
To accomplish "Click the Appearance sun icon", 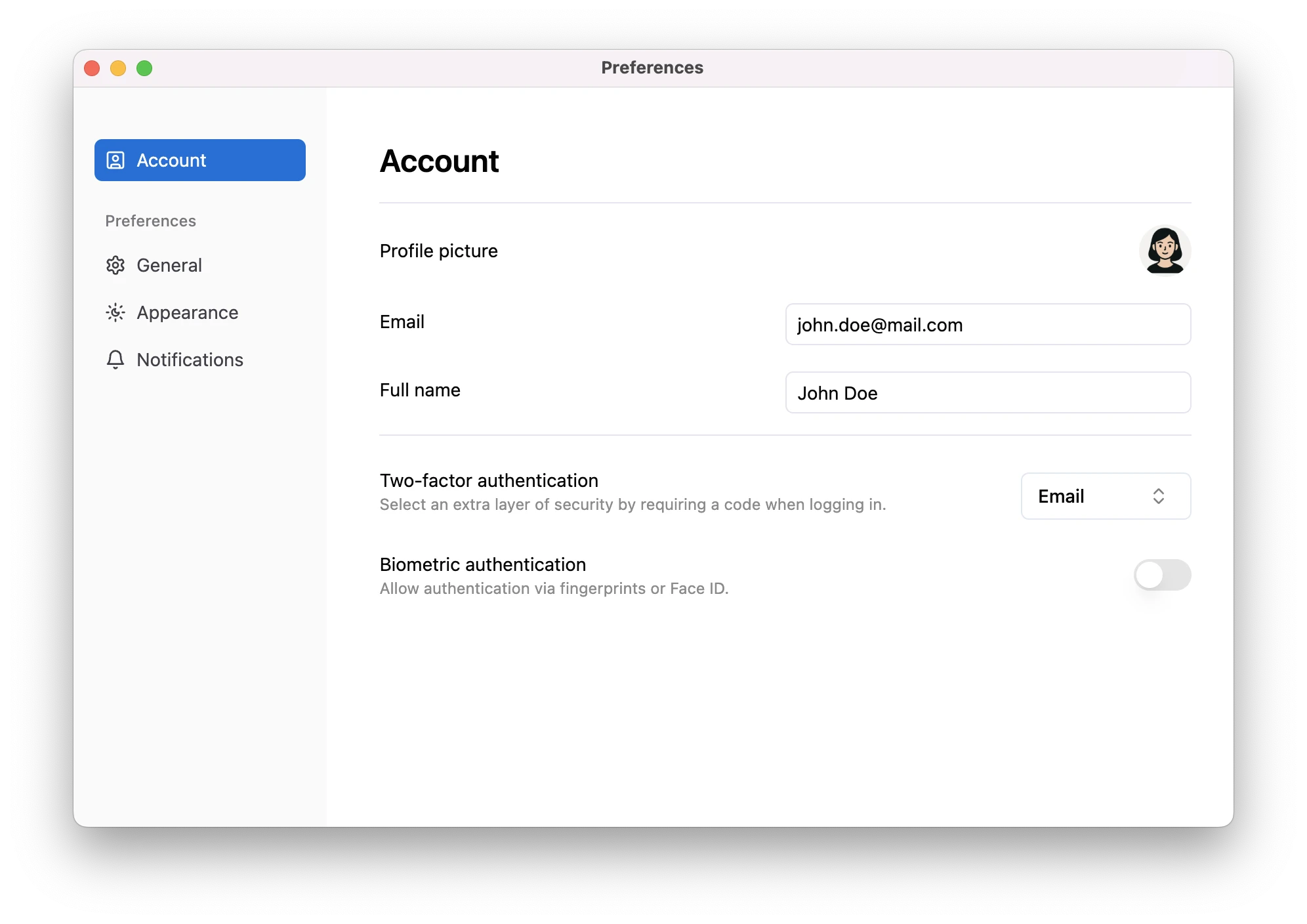I will point(115,312).
